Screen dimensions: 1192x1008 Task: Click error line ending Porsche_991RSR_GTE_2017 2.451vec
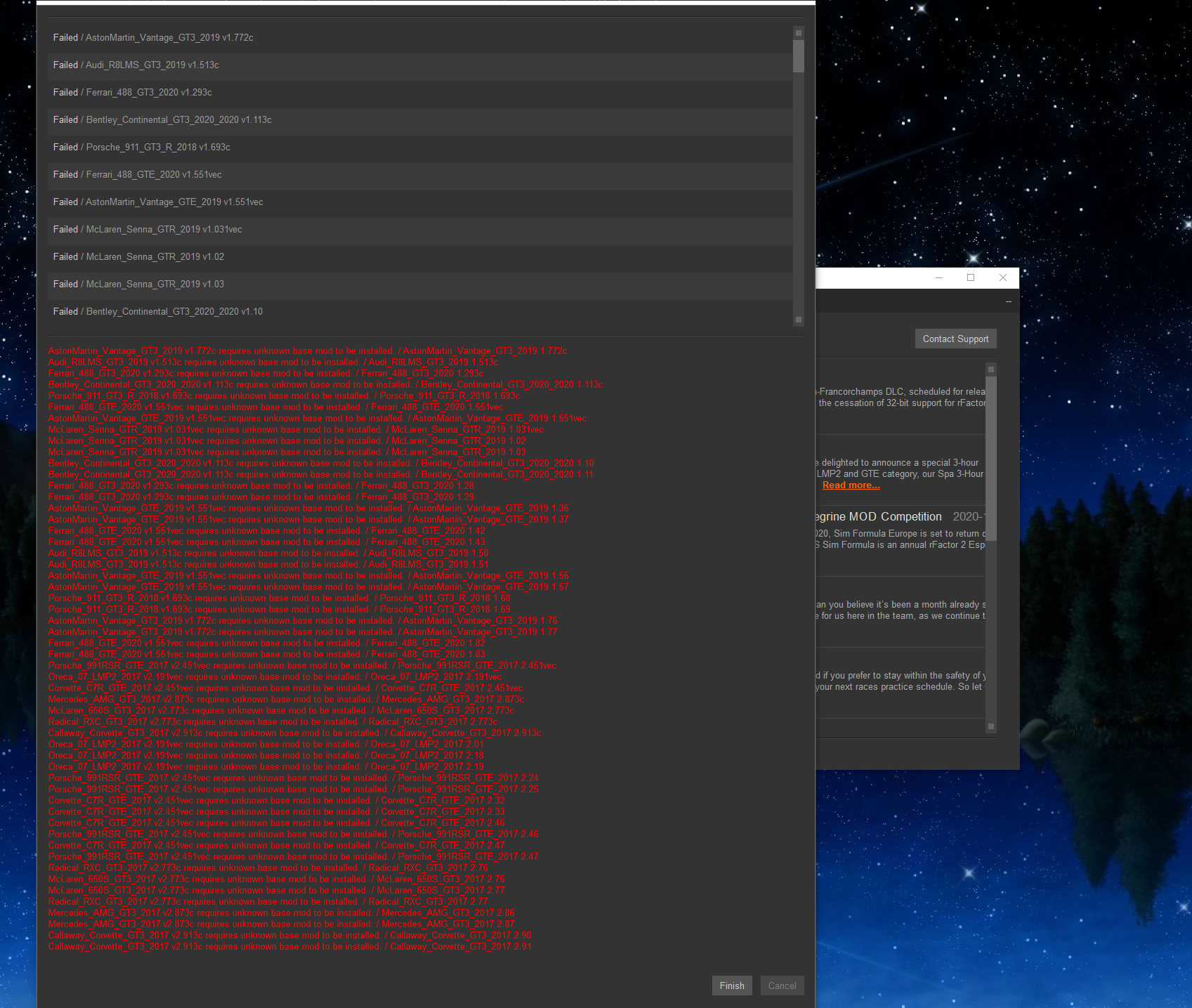(x=302, y=666)
